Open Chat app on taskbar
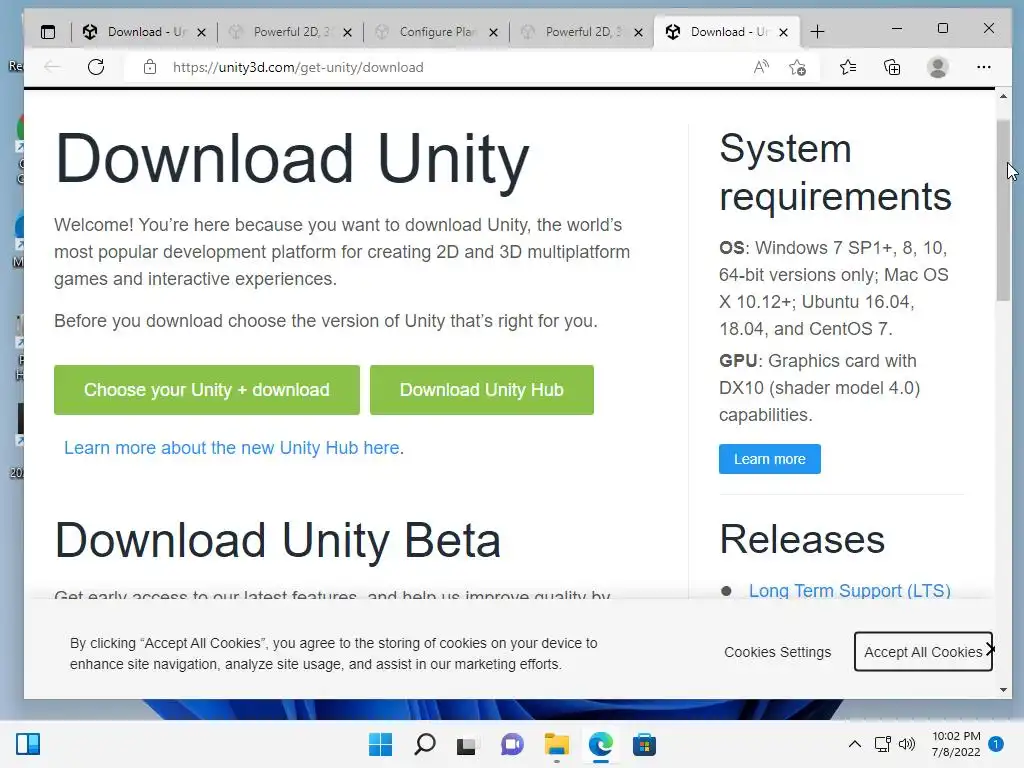Viewport: 1024px width, 768px height. (512, 744)
